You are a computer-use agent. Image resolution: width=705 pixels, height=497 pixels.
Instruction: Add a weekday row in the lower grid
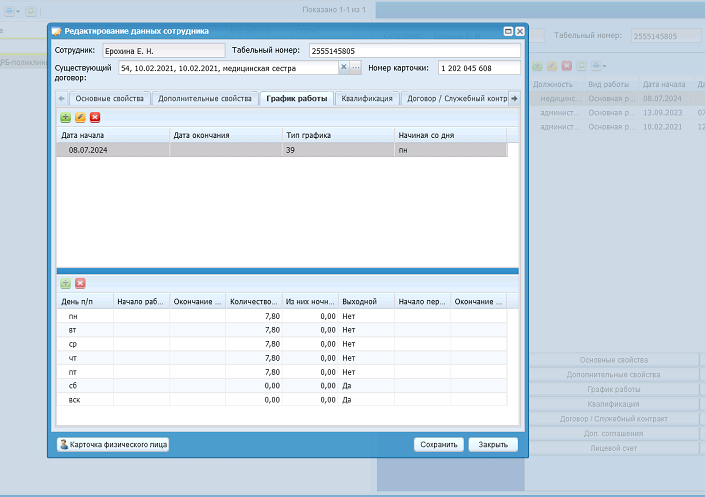66,283
